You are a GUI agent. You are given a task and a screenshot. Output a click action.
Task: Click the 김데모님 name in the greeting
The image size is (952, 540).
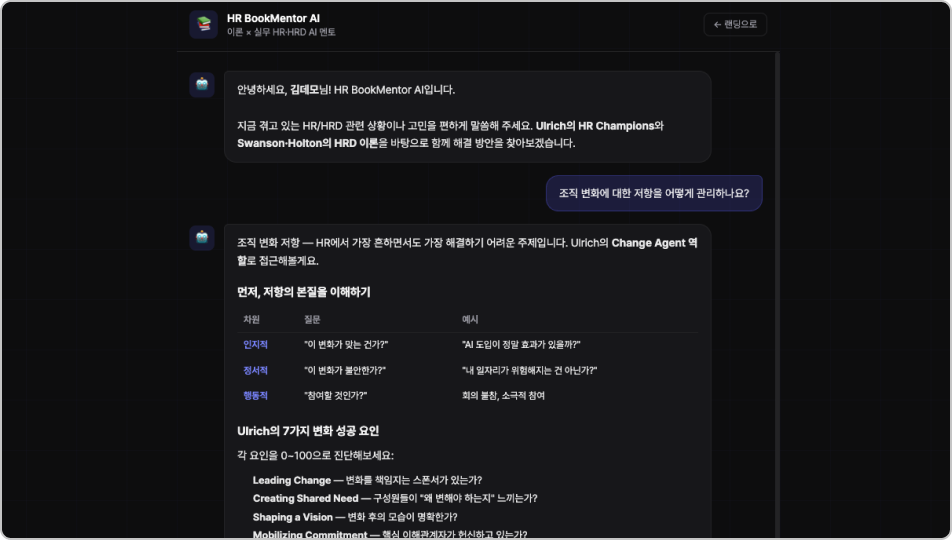[x=311, y=90]
